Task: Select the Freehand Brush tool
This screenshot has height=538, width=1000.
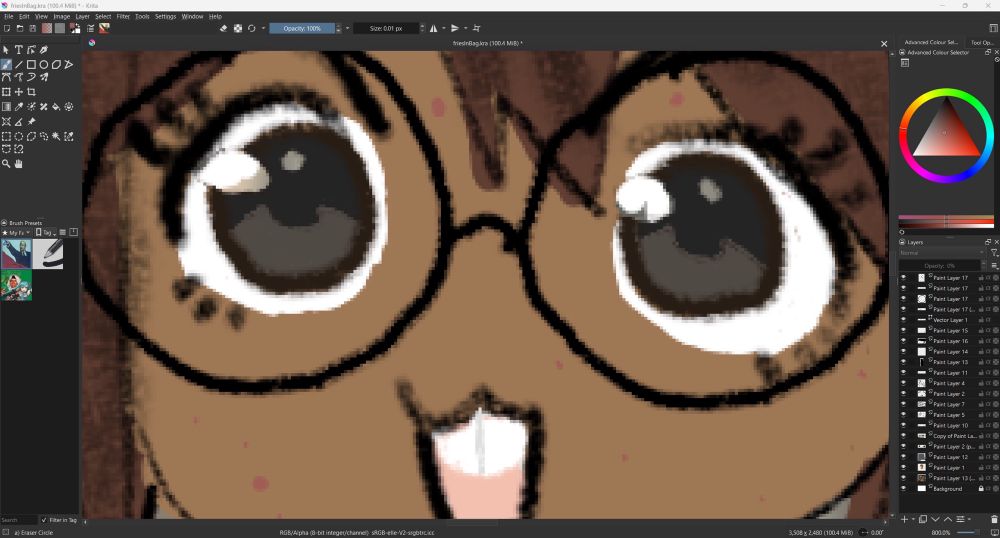Action: point(6,64)
